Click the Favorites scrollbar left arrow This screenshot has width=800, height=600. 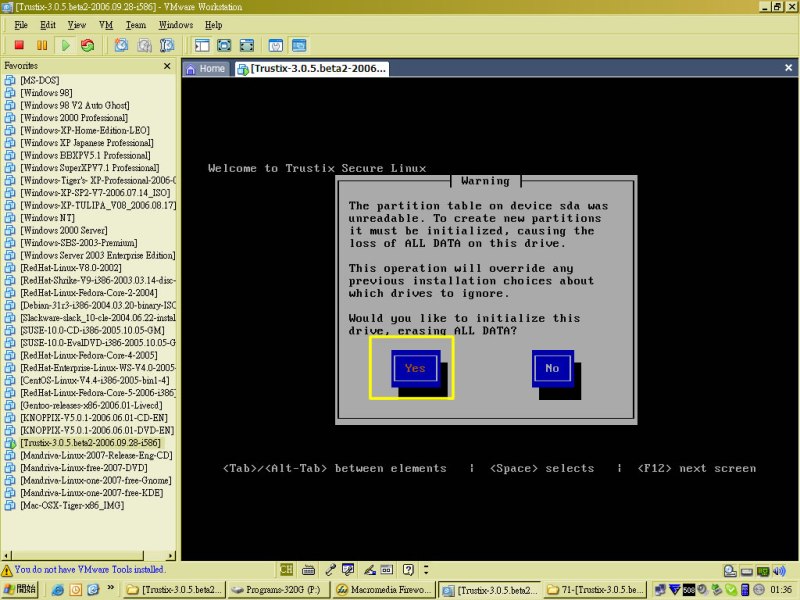tap(7, 555)
